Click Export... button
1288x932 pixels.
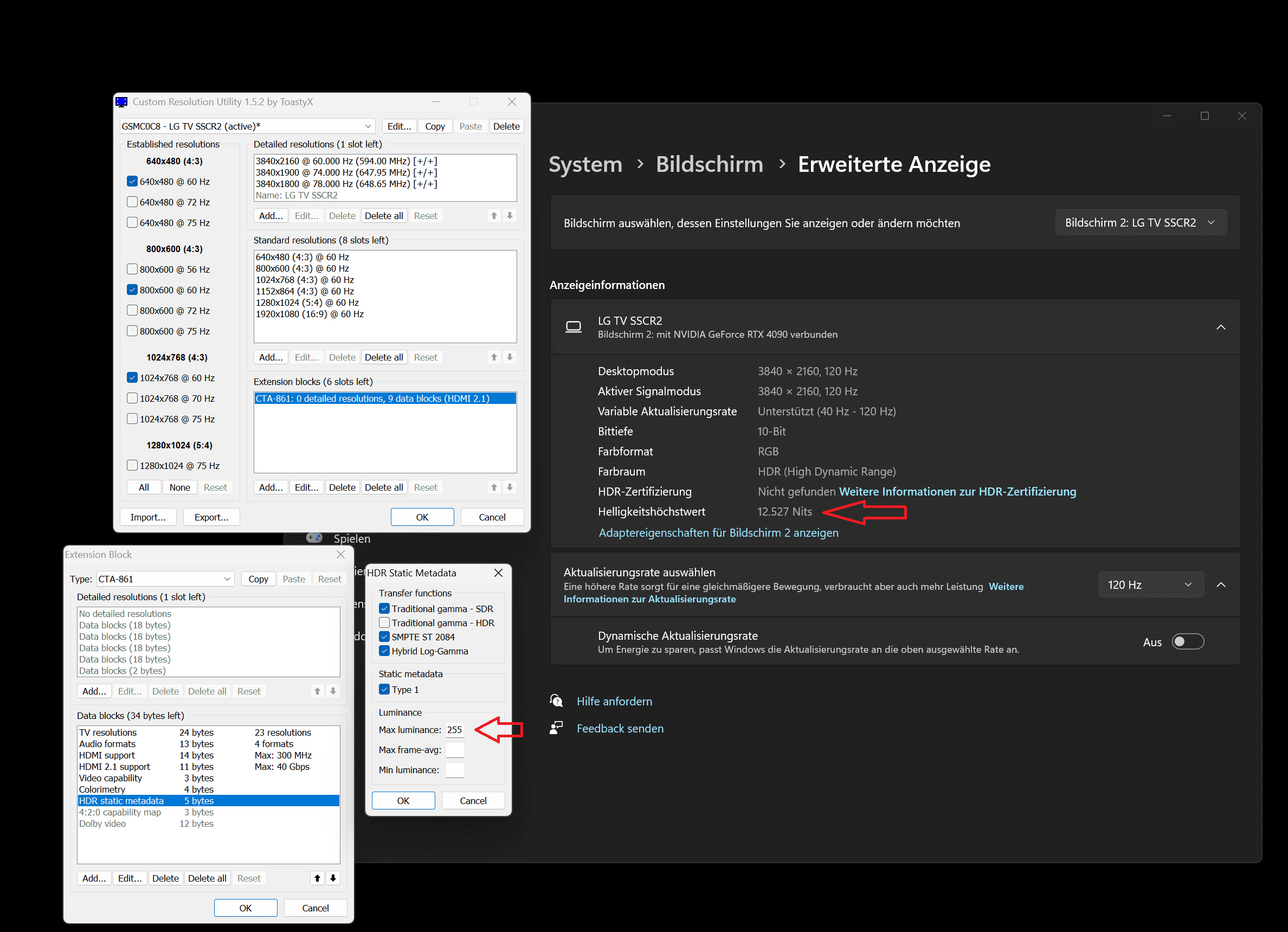click(x=211, y=517)
